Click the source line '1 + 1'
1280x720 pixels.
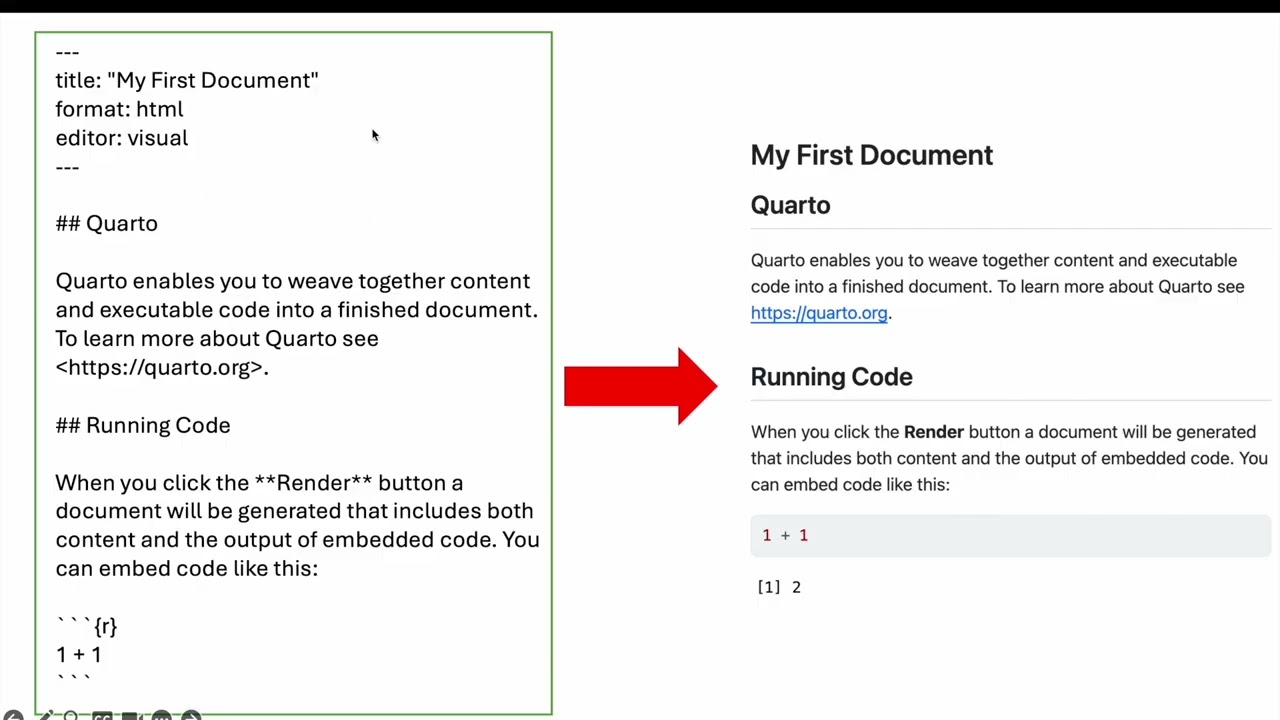[78, 655]
